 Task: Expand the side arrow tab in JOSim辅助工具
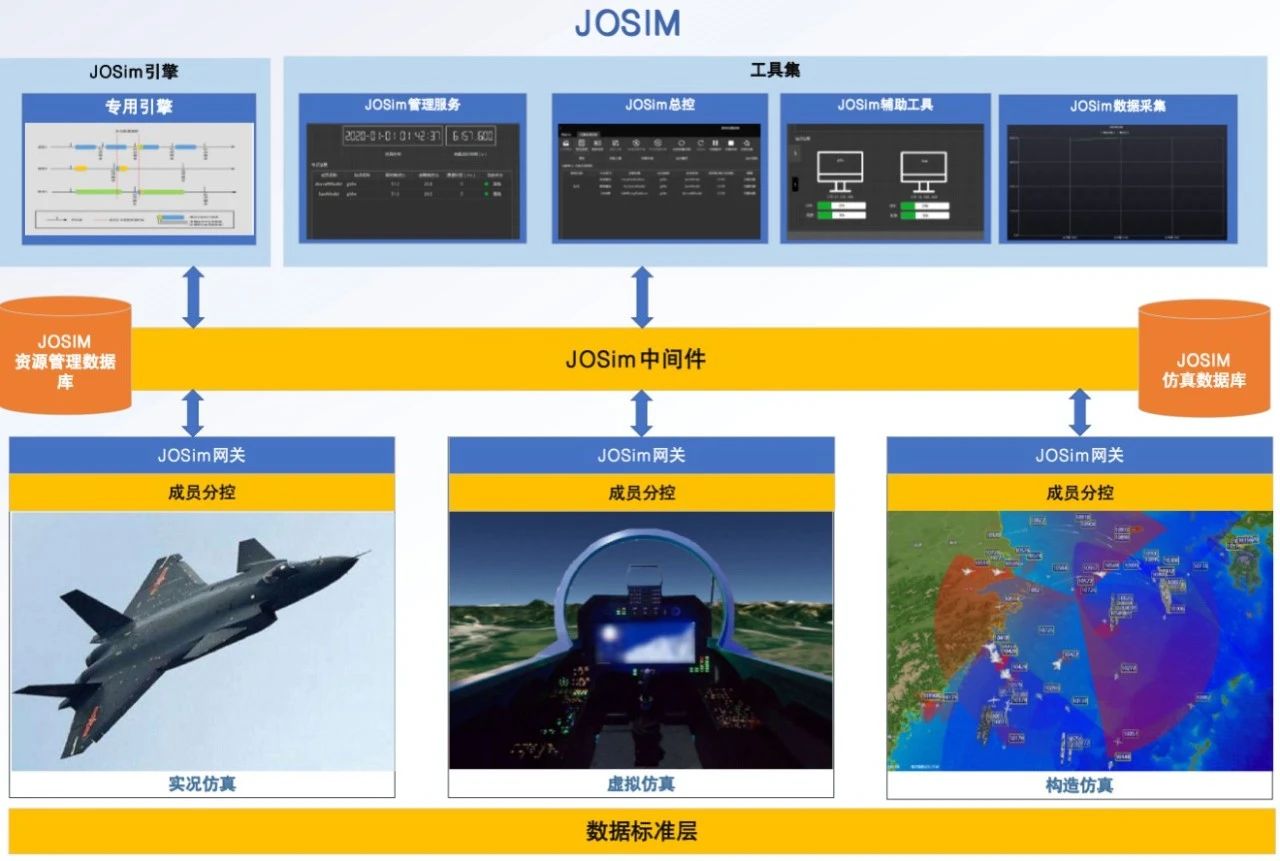coord(795,183)
